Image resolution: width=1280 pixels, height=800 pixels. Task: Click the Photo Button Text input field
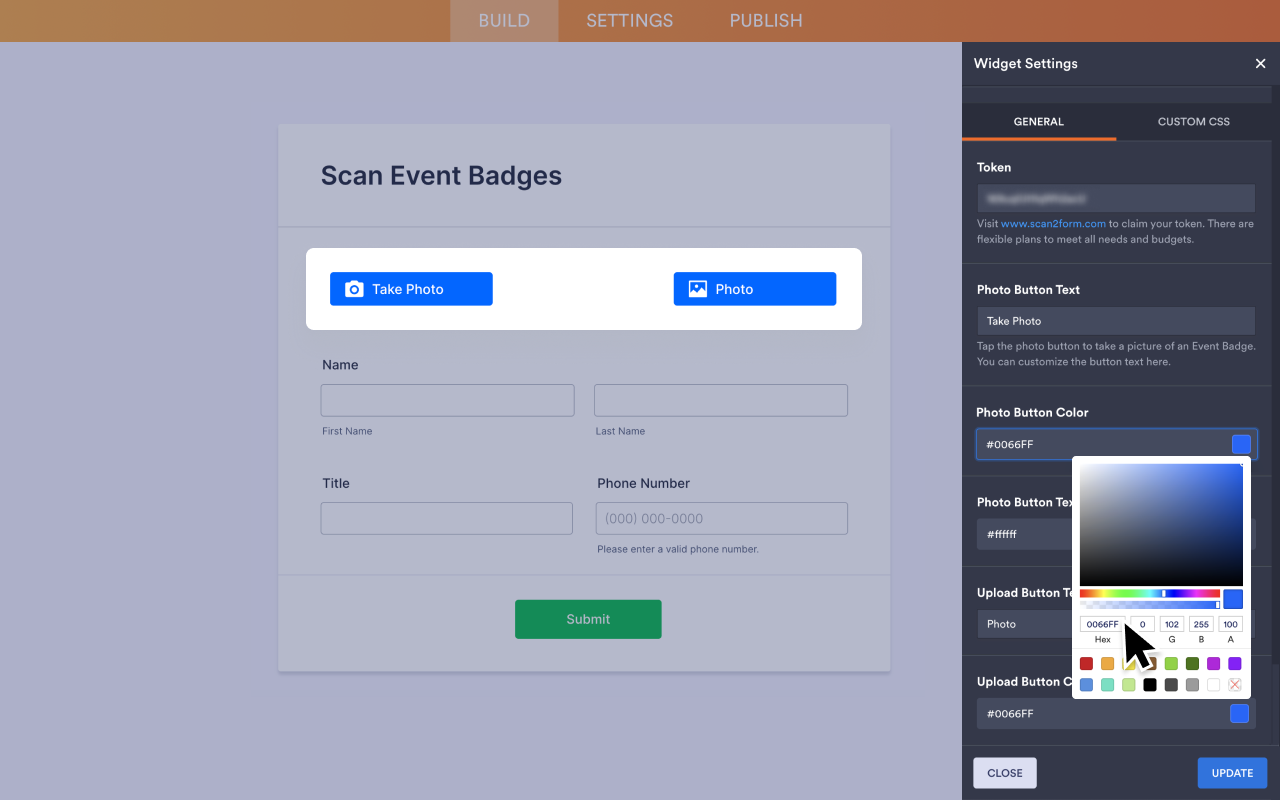click(x=1115, y=321)
